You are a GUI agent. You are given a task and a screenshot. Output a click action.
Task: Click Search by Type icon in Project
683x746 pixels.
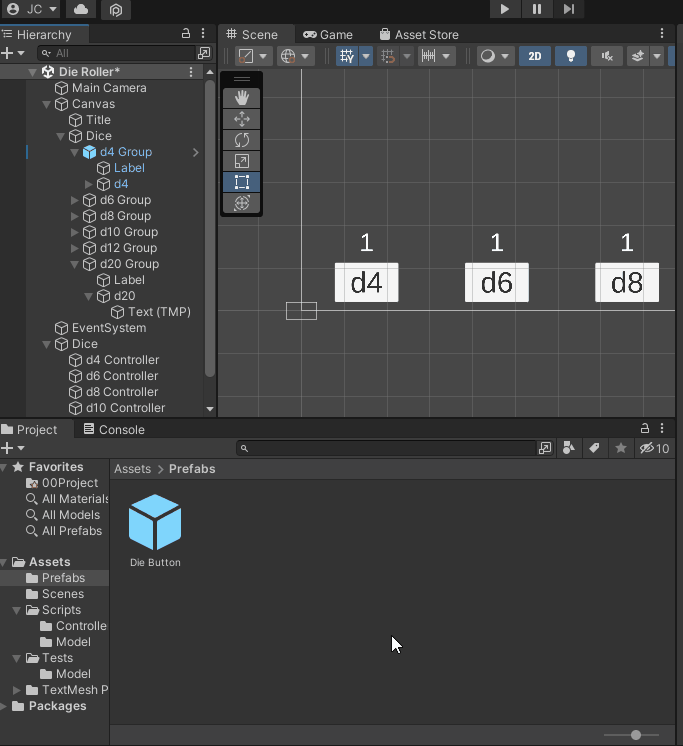pyautogui.click(x=568, y=448)
